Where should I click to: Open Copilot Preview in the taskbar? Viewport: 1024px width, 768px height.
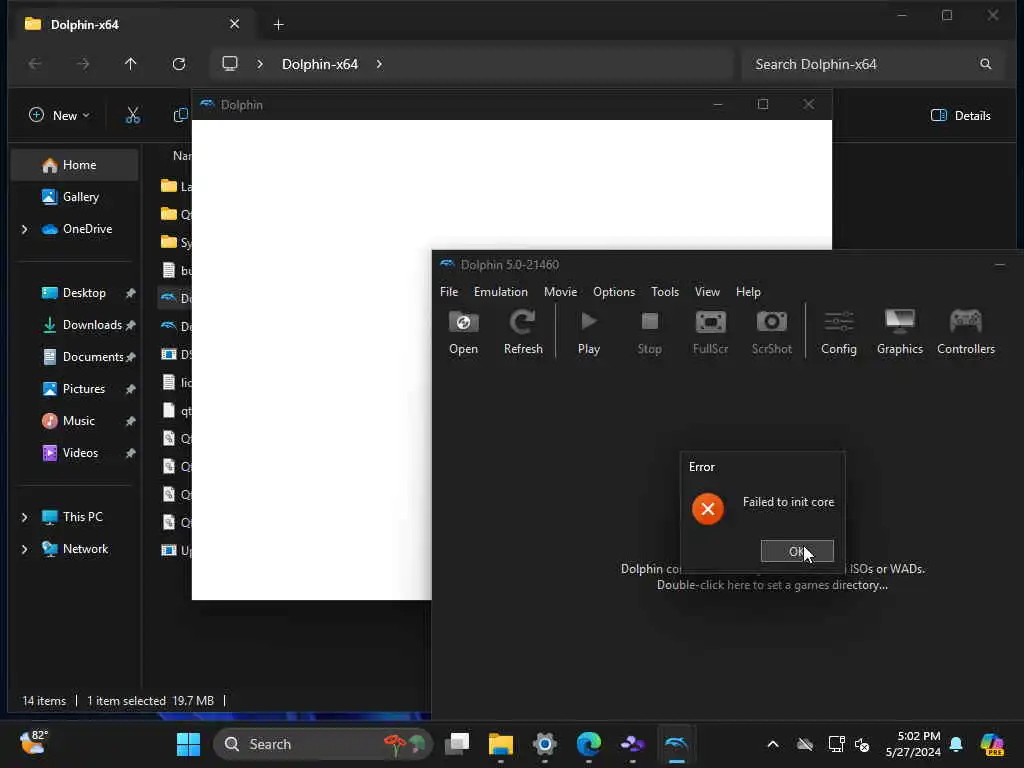pyautogui.click(x=992, y=744)
